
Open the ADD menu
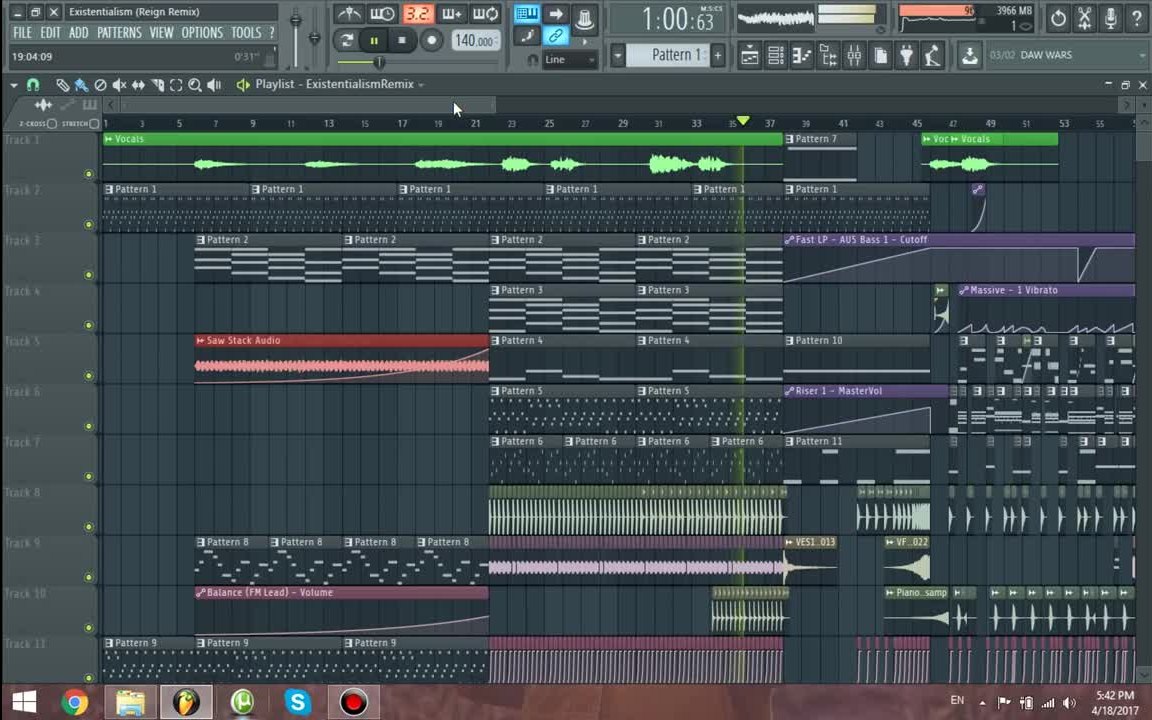click(x=78, y=33)
